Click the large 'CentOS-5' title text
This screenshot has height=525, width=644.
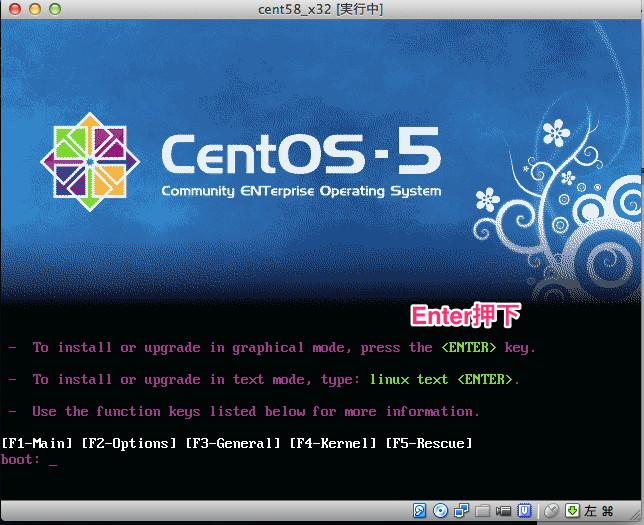tap(301, 150)
